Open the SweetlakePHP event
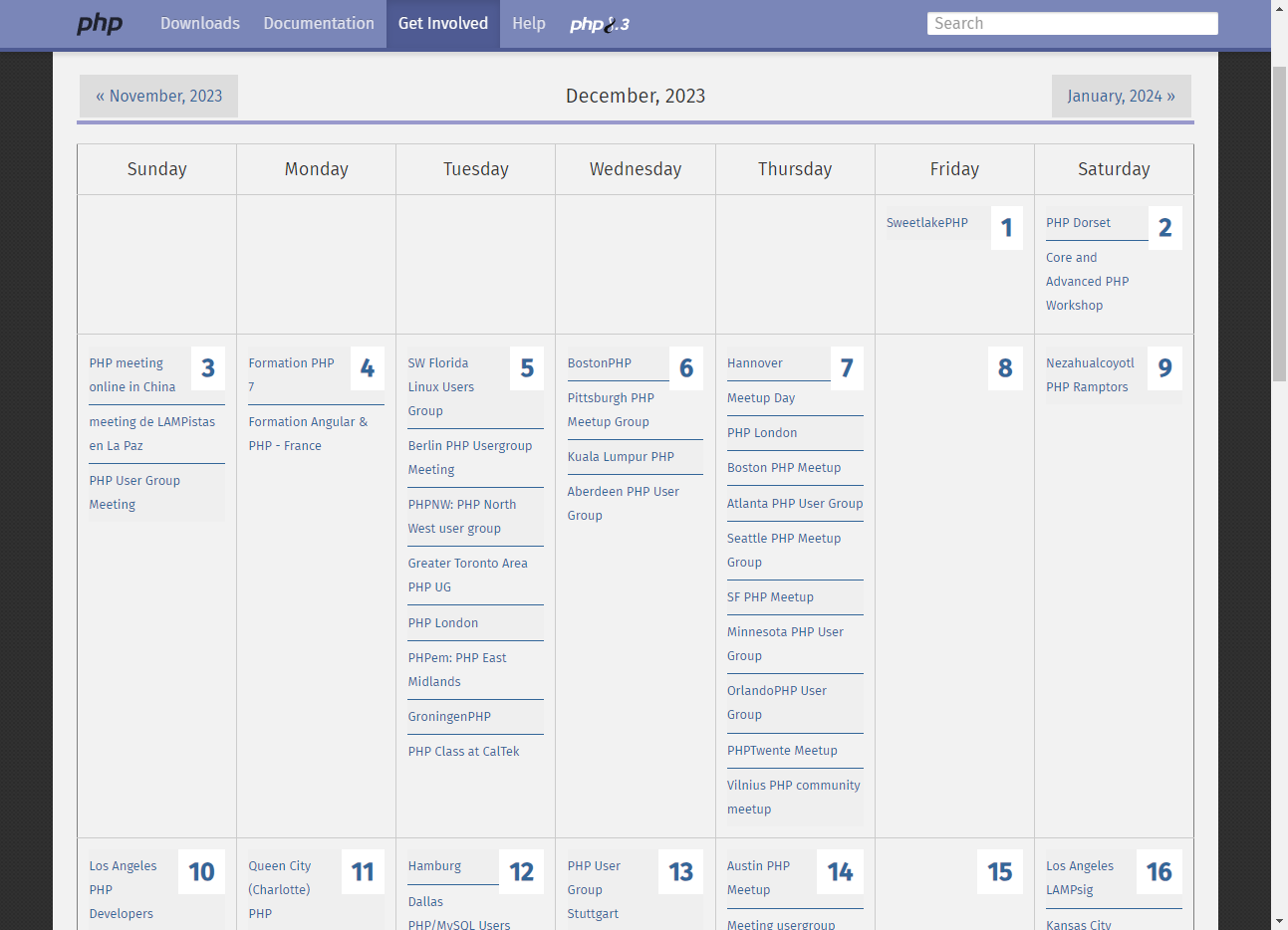 pos(927,223)
